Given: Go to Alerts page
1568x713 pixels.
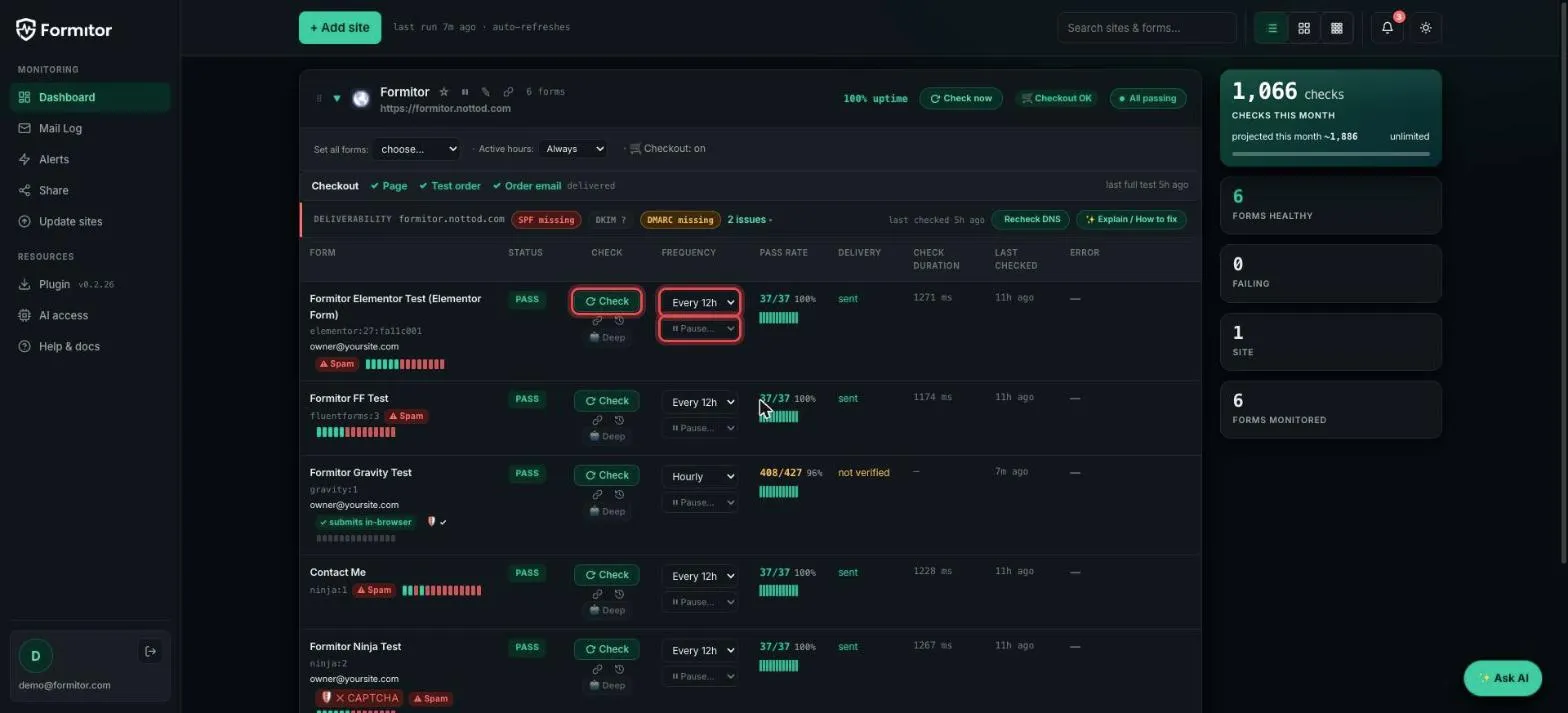Looking at the screenshot, I should point(90,159).
